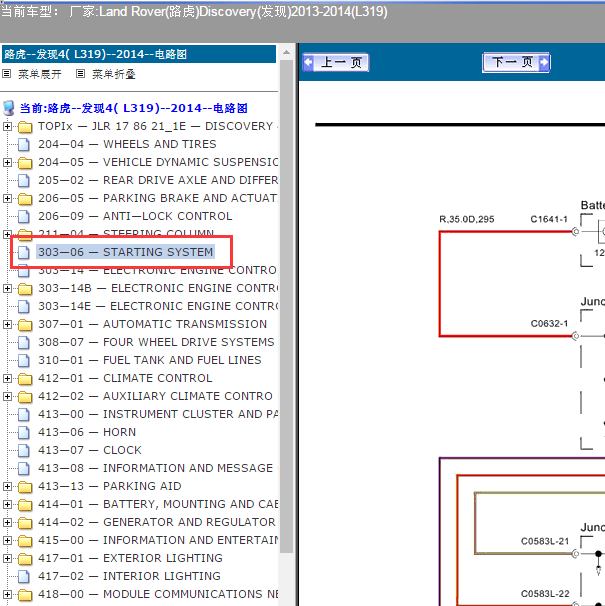The image size is (605, 606).
Task: Click the 菜单折叠 collapse menu link
Action: (114, 74)
